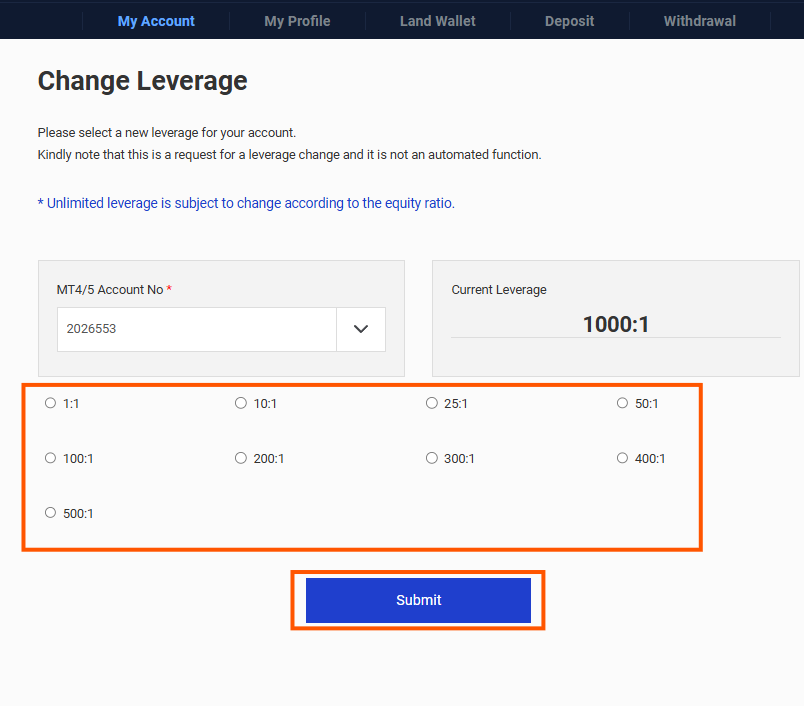Click the blue unlimited leverage notice text
Viewport: 804px width, 706px height.
coord(246,203)
